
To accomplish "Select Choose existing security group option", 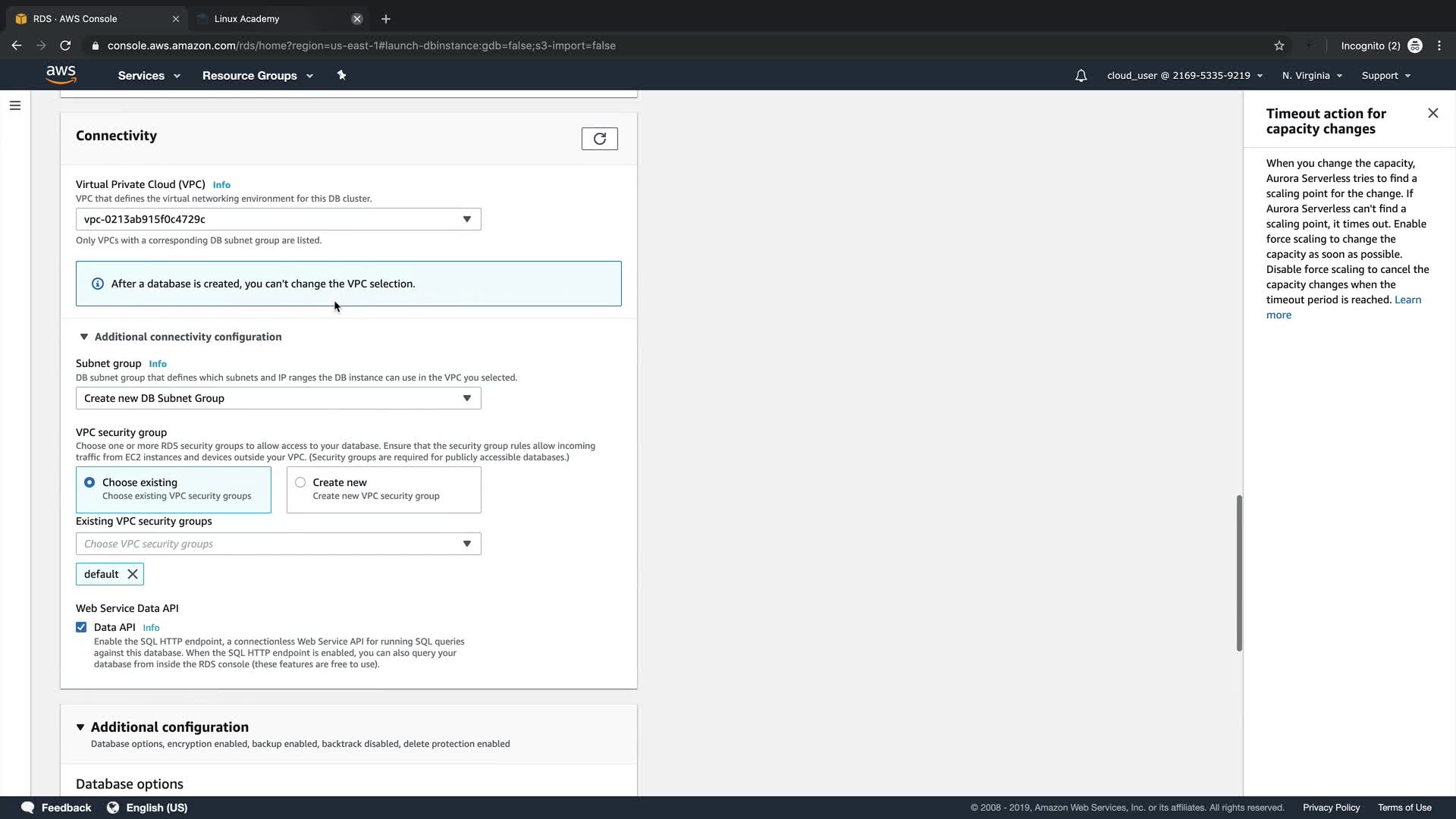I will point(89,482).
